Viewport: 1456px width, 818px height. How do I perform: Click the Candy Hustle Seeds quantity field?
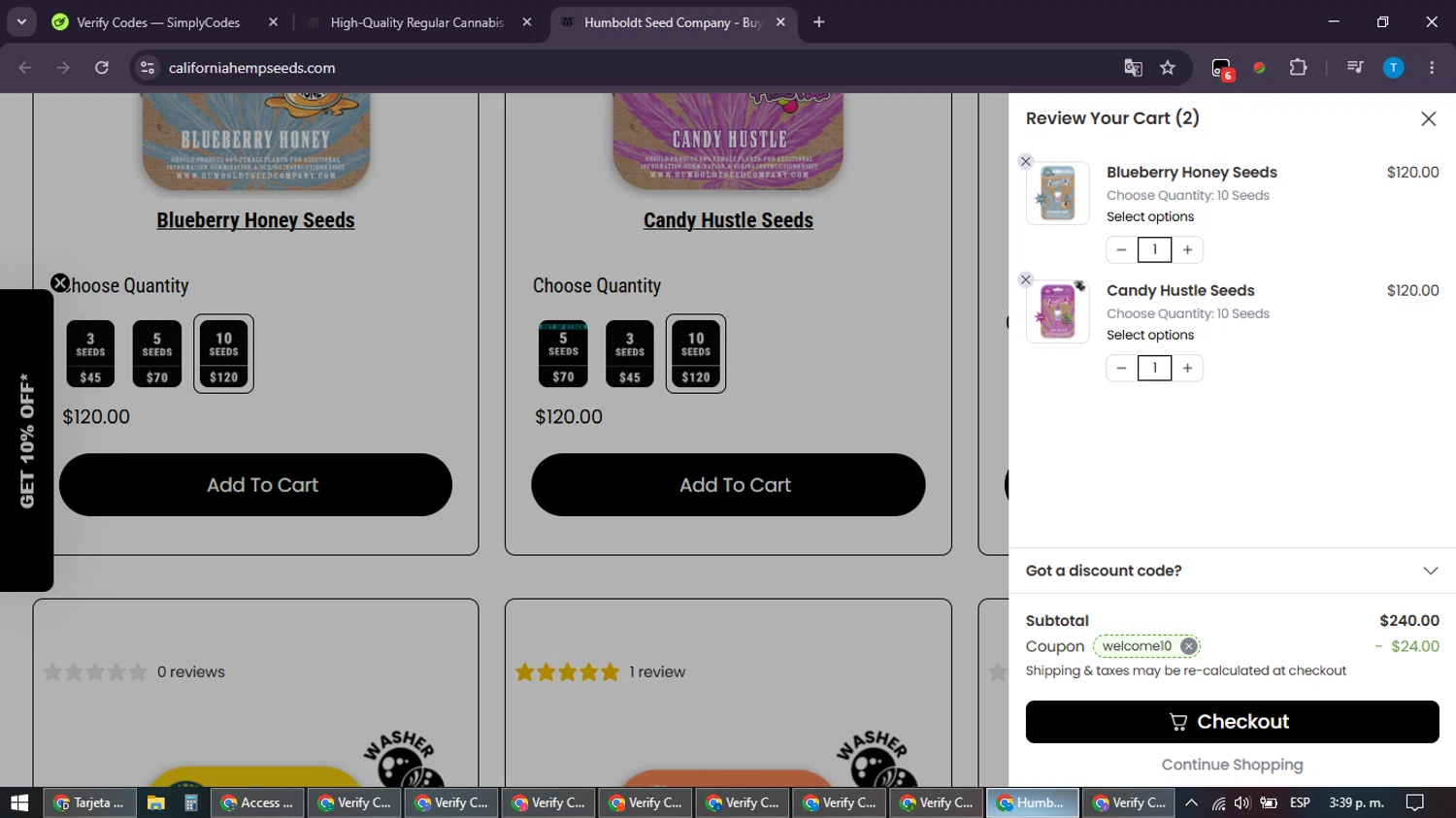pos(1154,368)
